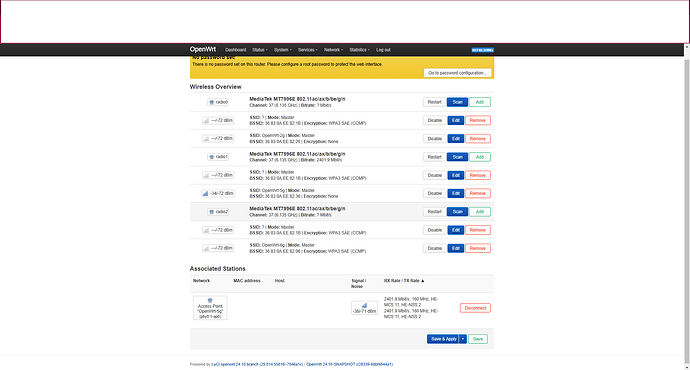Open the System dropdown menu
The width and height of the screenshot is (690, 370).
283,50
